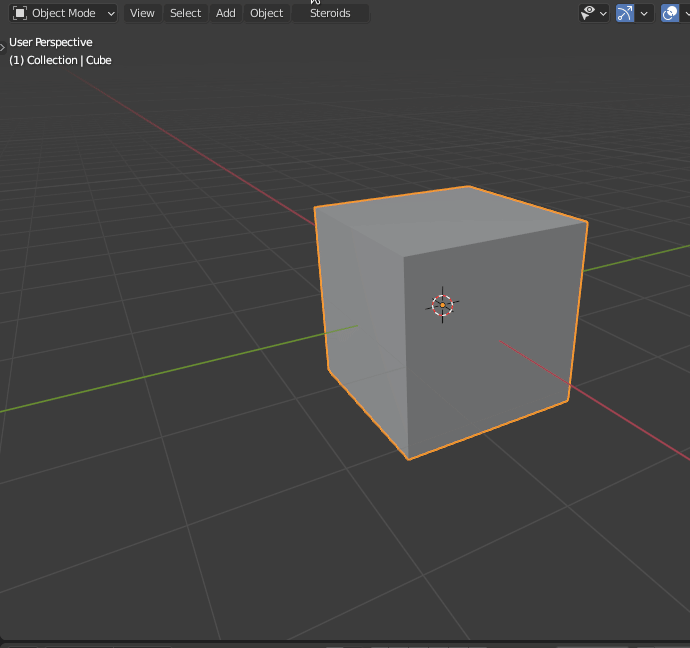690x648 pixels.
Task: Click the User Perspective label
Action: (x=51, y=42)
